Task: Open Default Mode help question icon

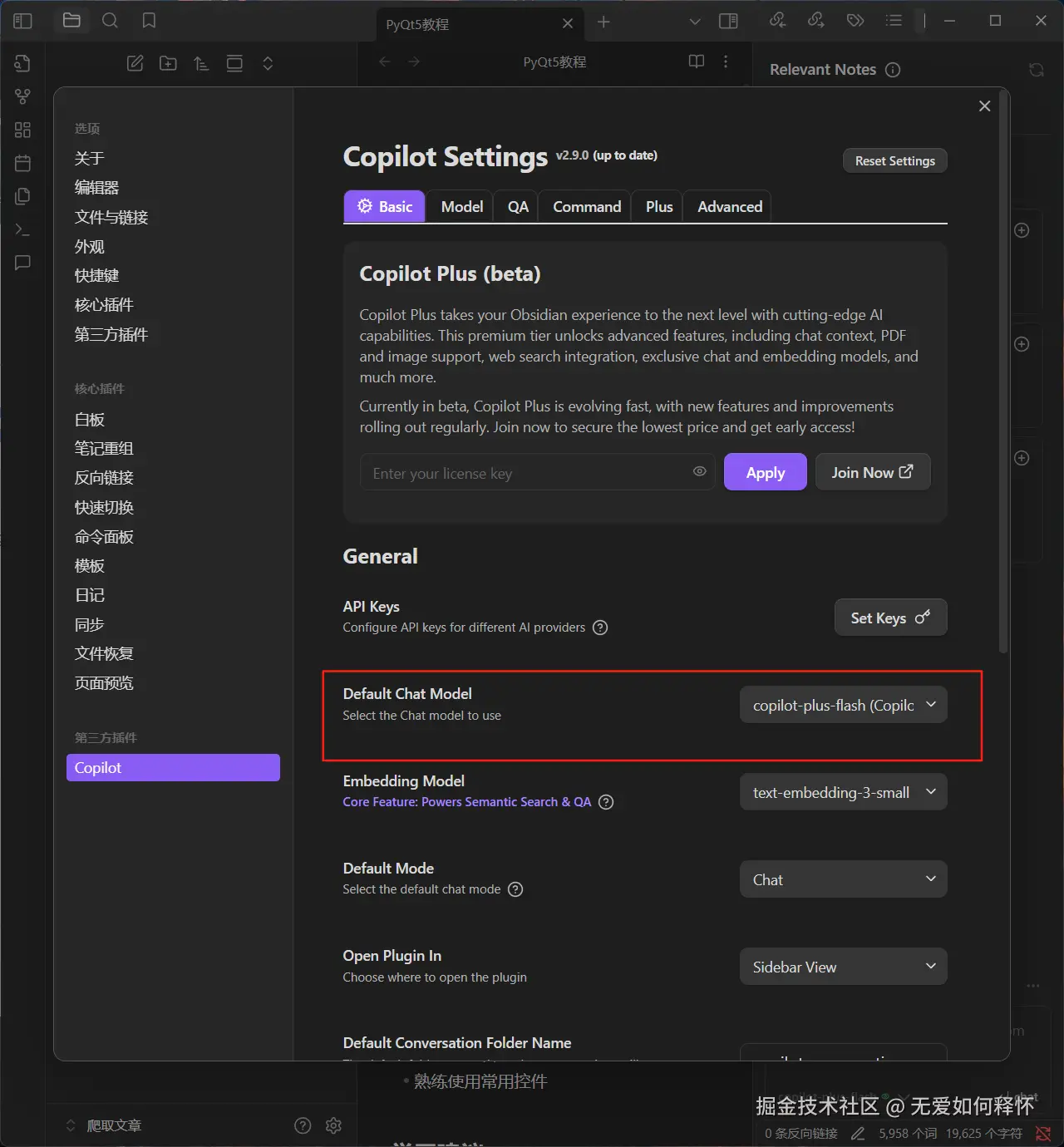Action: coord(515,889)
